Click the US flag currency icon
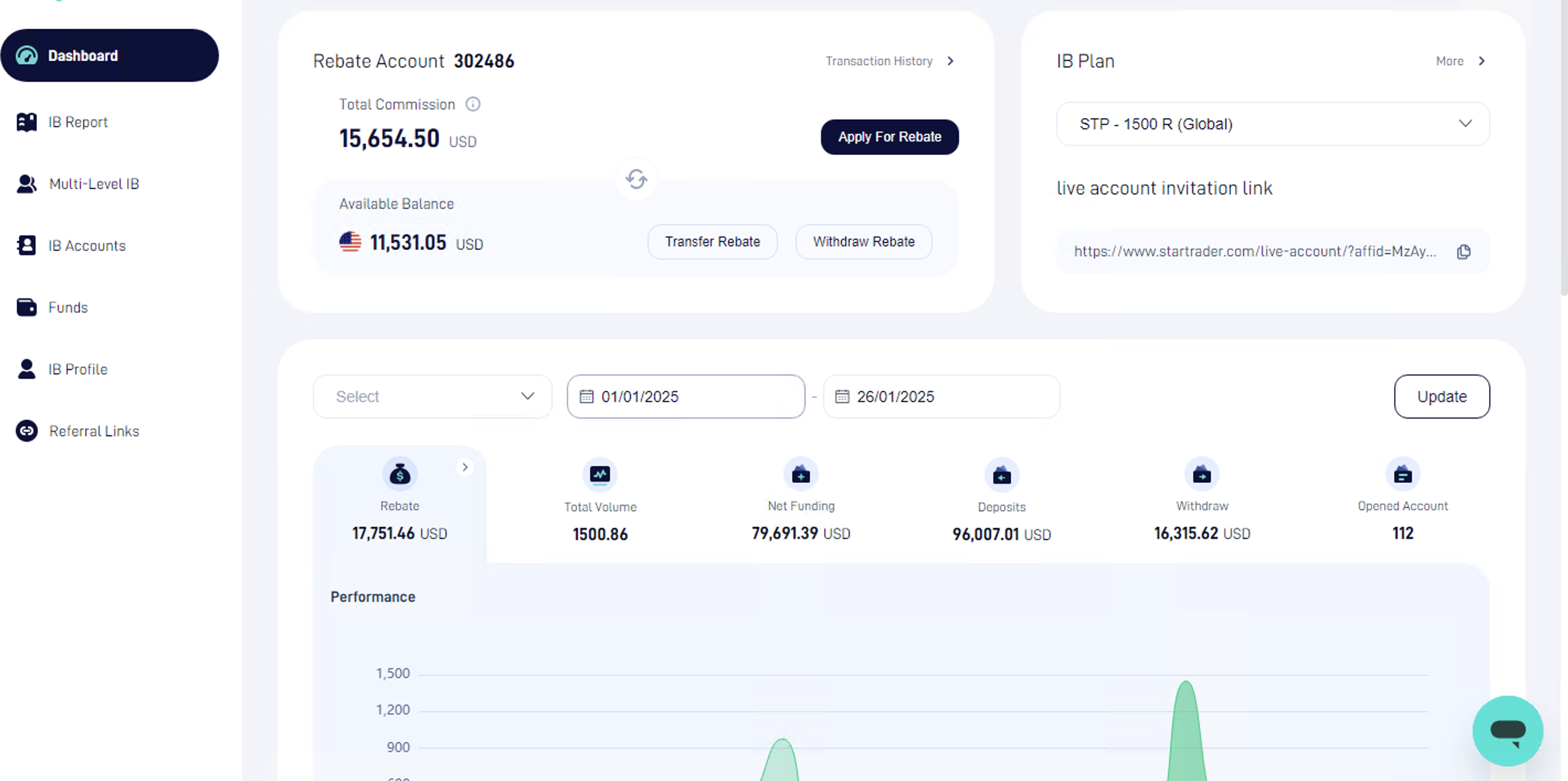The width and height of the screenshot is (1568, 781). pyautogui.click(x=350, y=242)
